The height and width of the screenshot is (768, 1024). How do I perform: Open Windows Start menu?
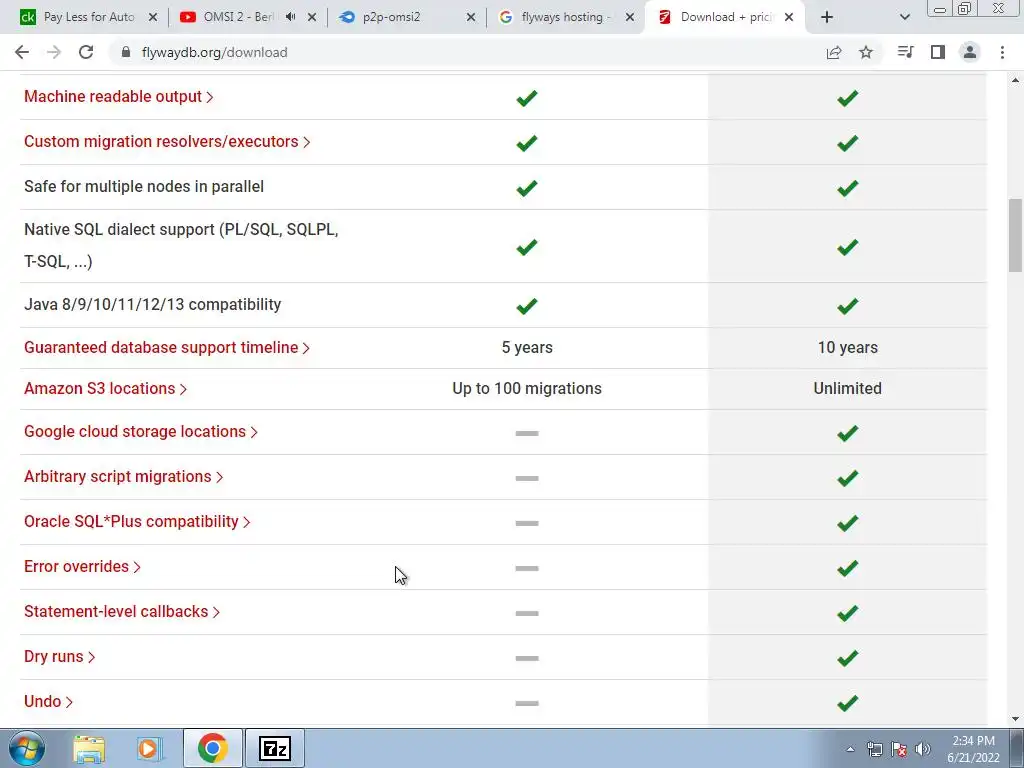point(26,748)
